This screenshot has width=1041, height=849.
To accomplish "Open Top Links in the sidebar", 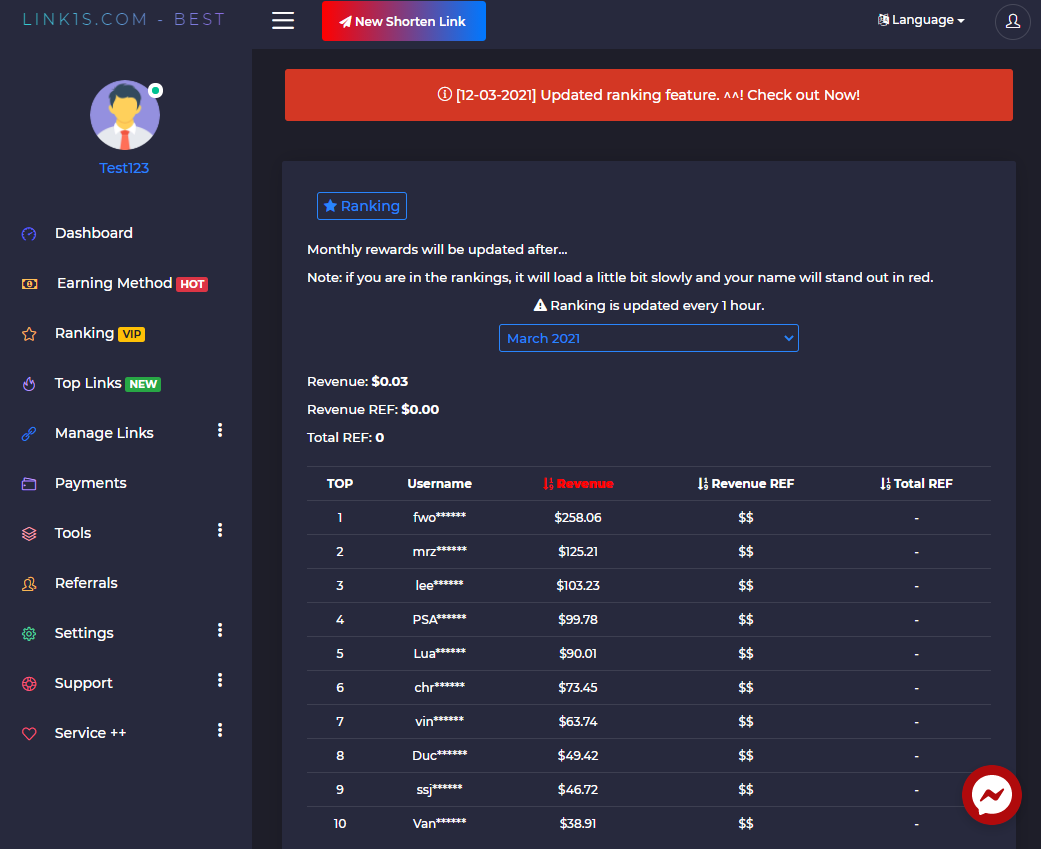I will [88, 383].
